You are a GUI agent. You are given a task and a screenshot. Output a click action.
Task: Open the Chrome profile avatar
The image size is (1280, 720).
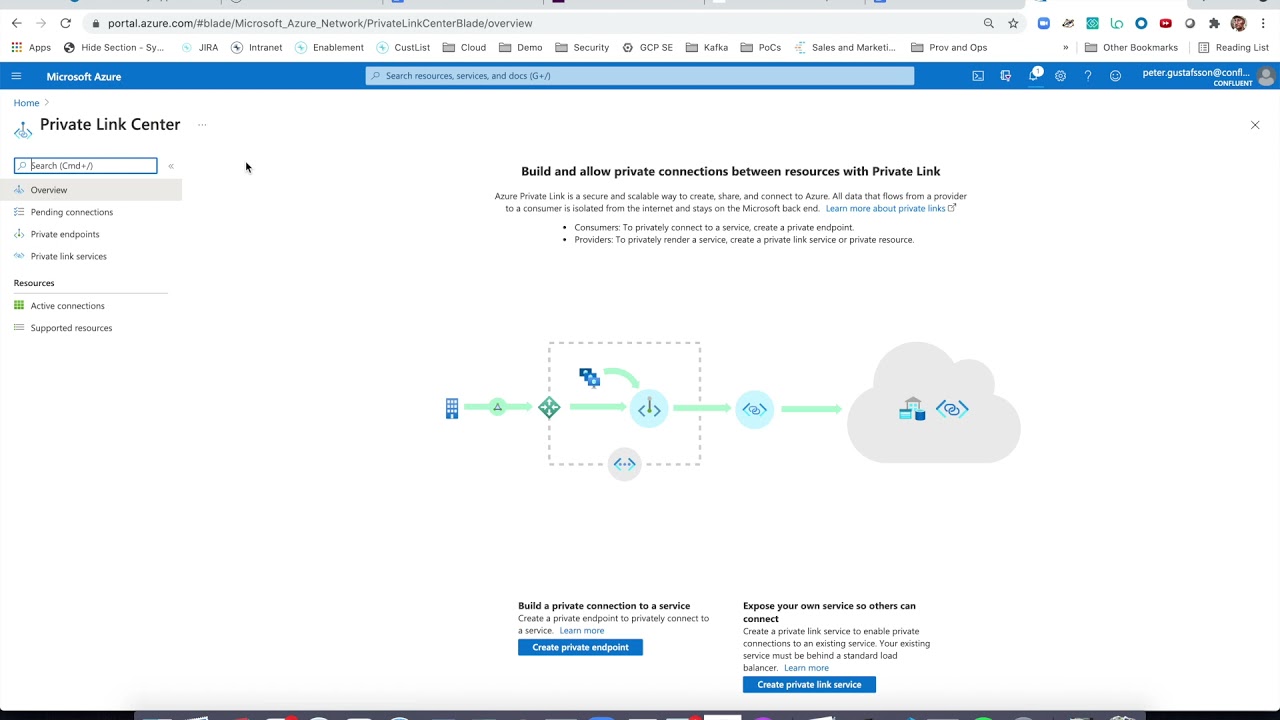click(1238, 23)
